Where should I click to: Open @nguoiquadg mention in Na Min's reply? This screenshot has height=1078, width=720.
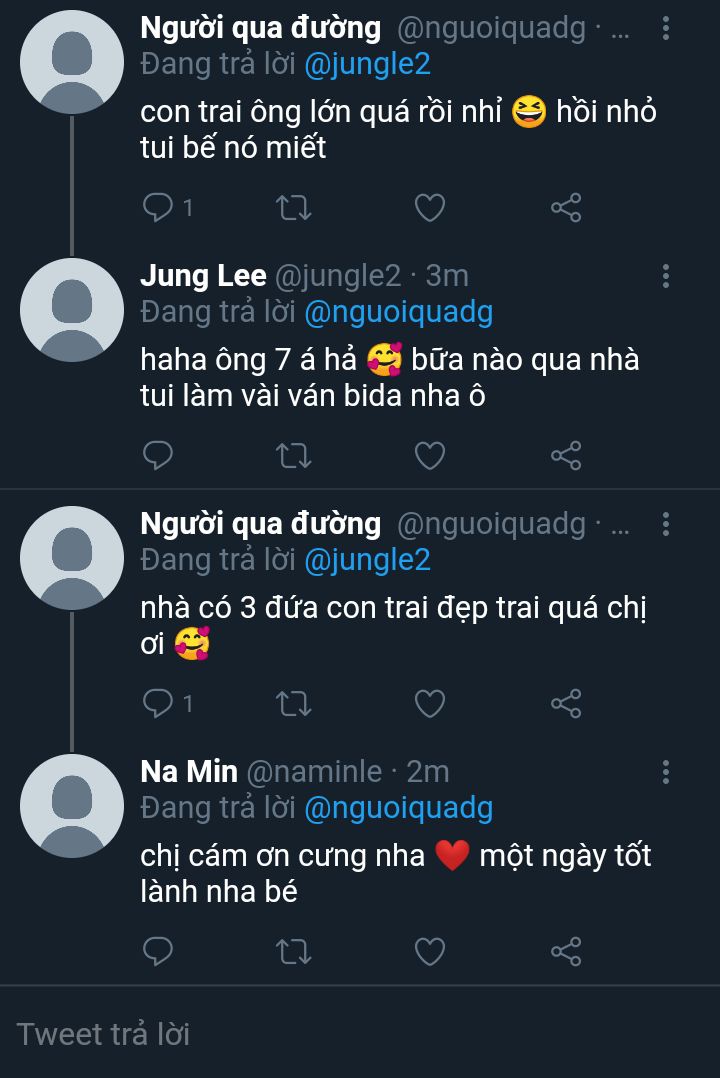398,808
